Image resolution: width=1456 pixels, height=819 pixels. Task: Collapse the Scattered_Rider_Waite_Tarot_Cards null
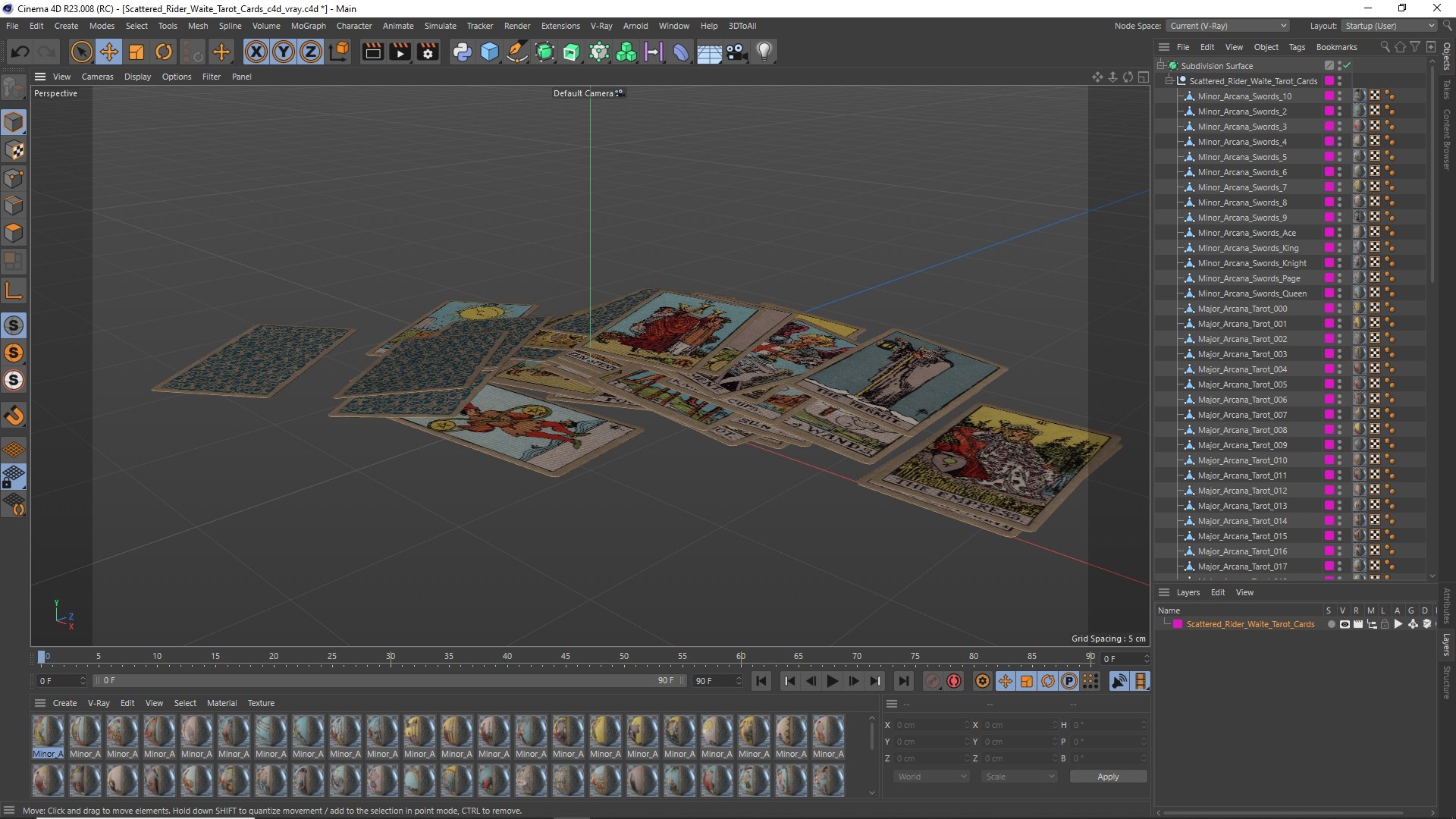pyautogui.click(x=1169, y=80)
